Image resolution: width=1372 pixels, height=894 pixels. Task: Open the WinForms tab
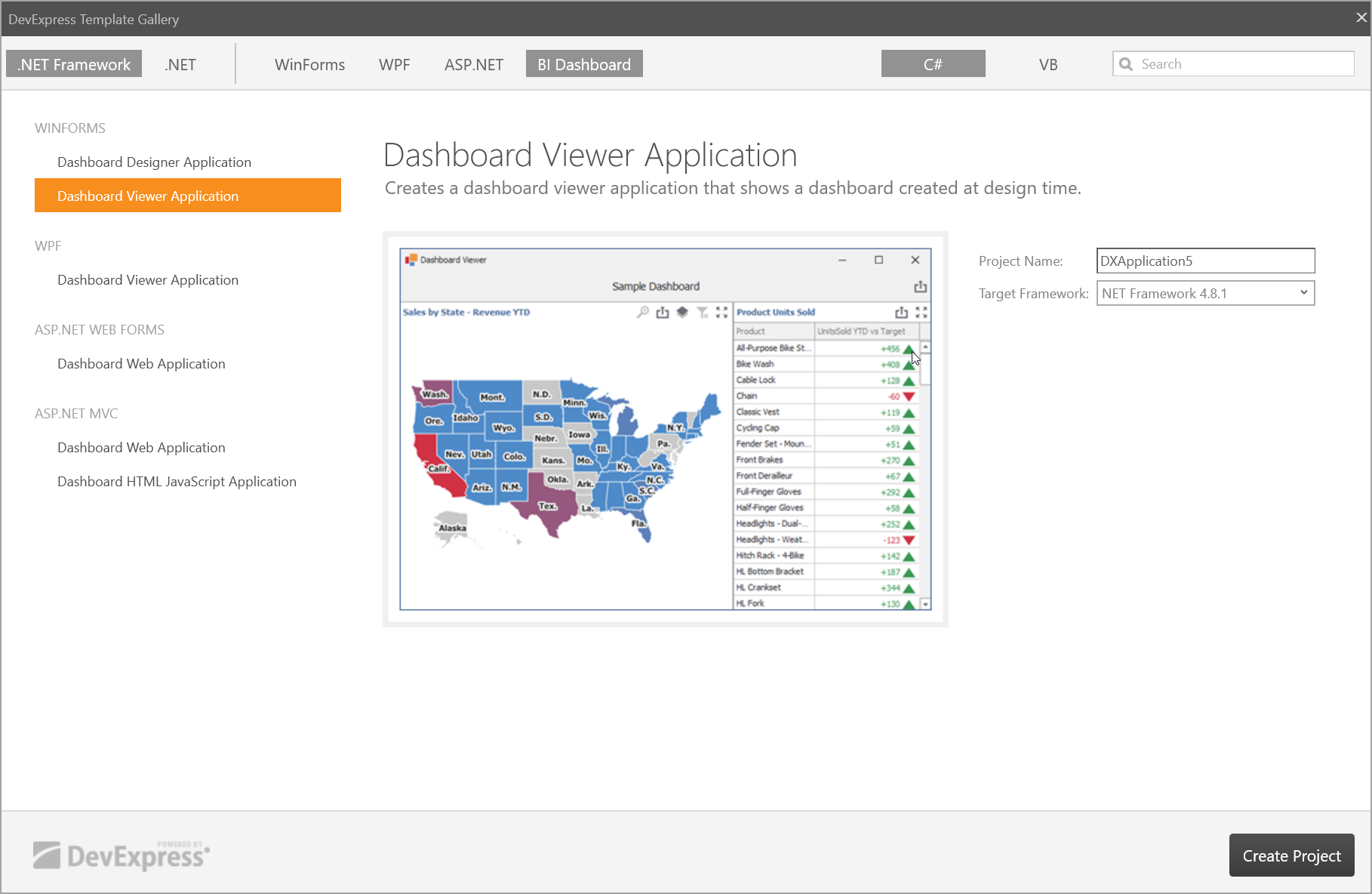[x=309, y=64]
